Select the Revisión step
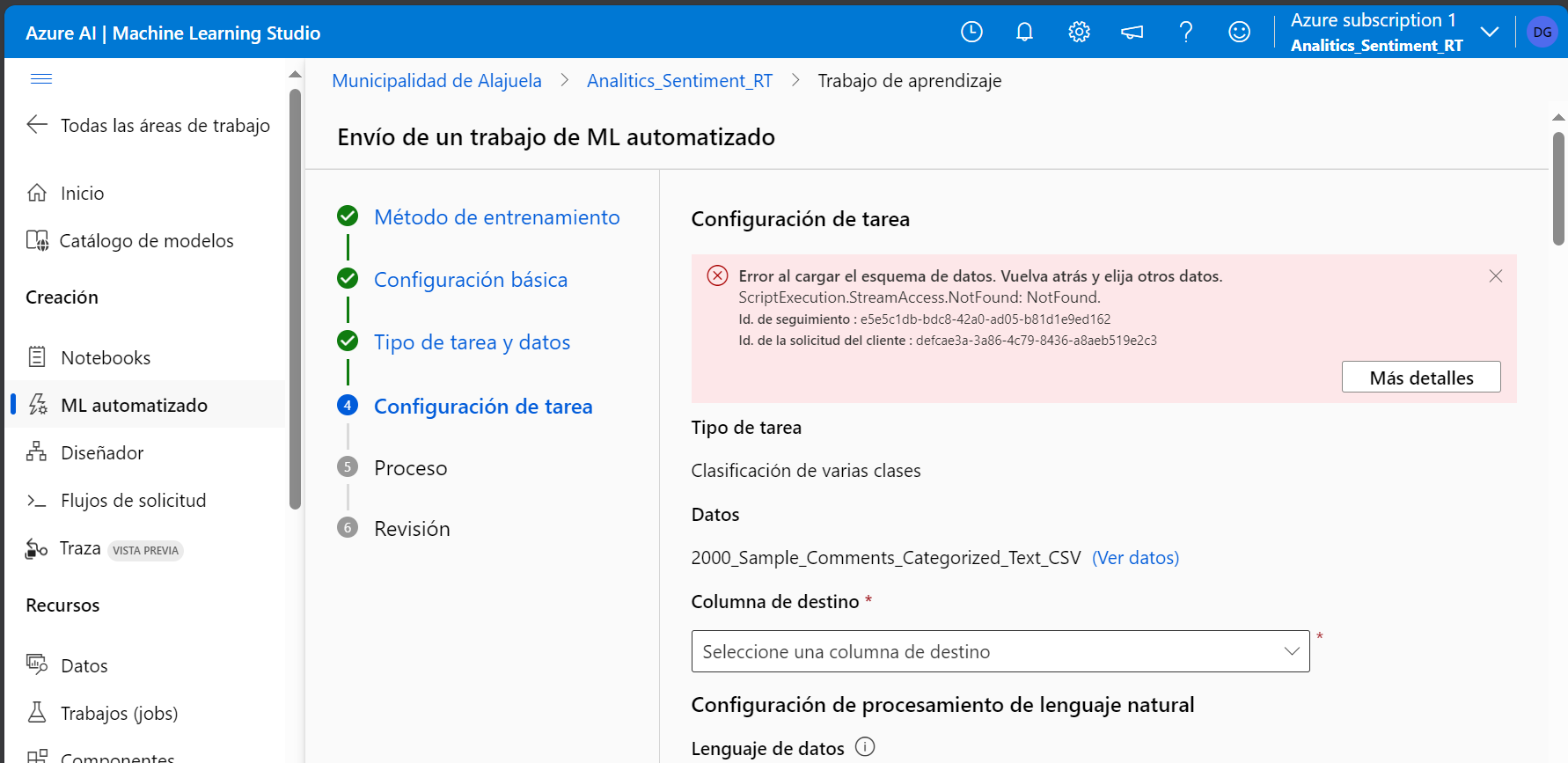The height and width of the screenshot is (763, 1568). click(x=412, y=528)
